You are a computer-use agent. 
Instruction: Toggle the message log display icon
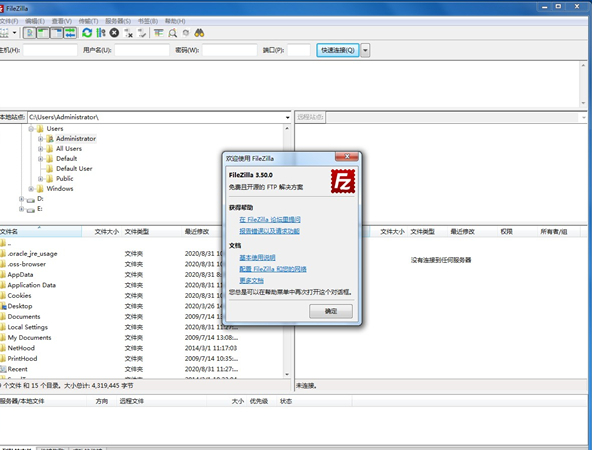[x=29, y=33]
